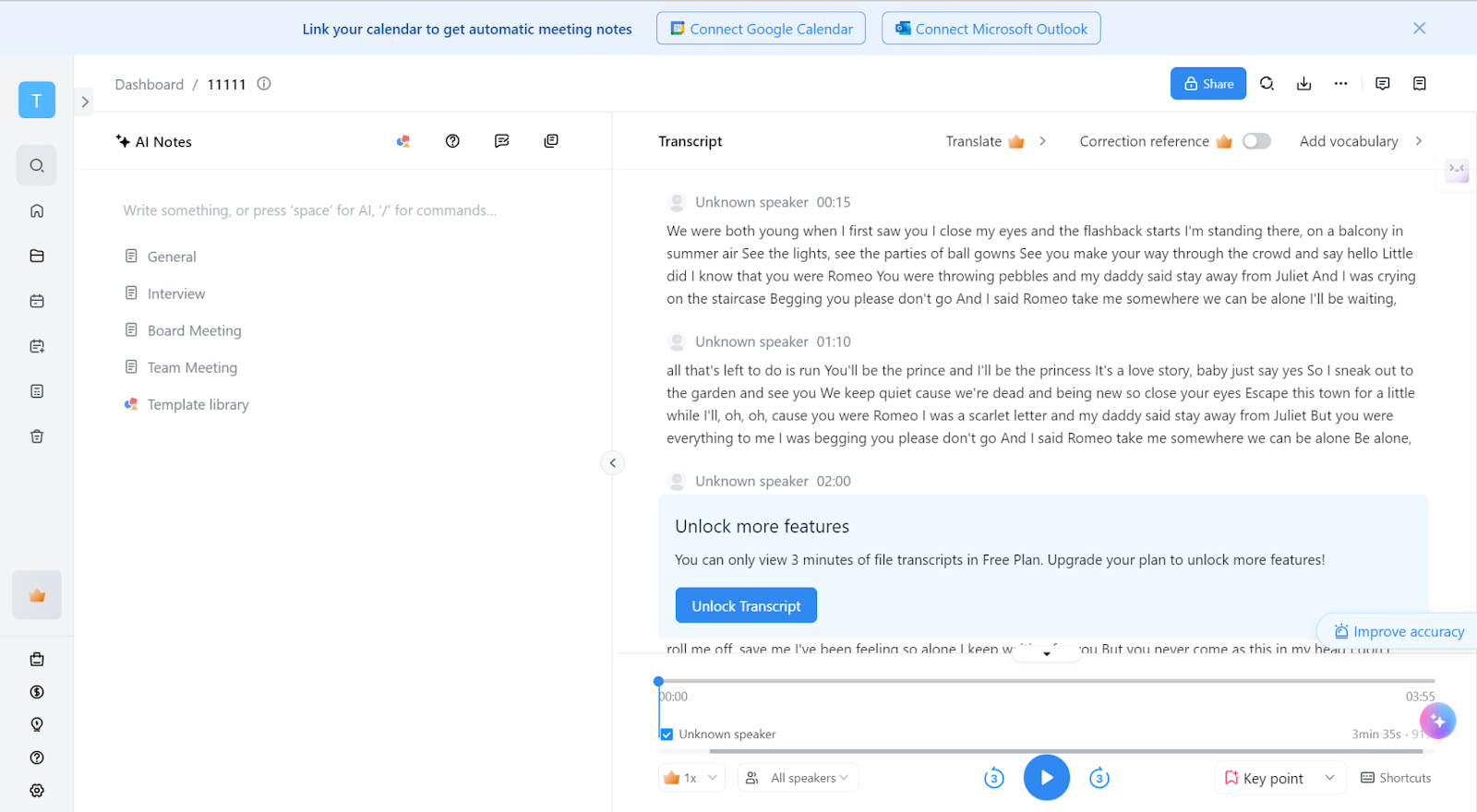Click the info icon beside 11111

tap(264, 84)
